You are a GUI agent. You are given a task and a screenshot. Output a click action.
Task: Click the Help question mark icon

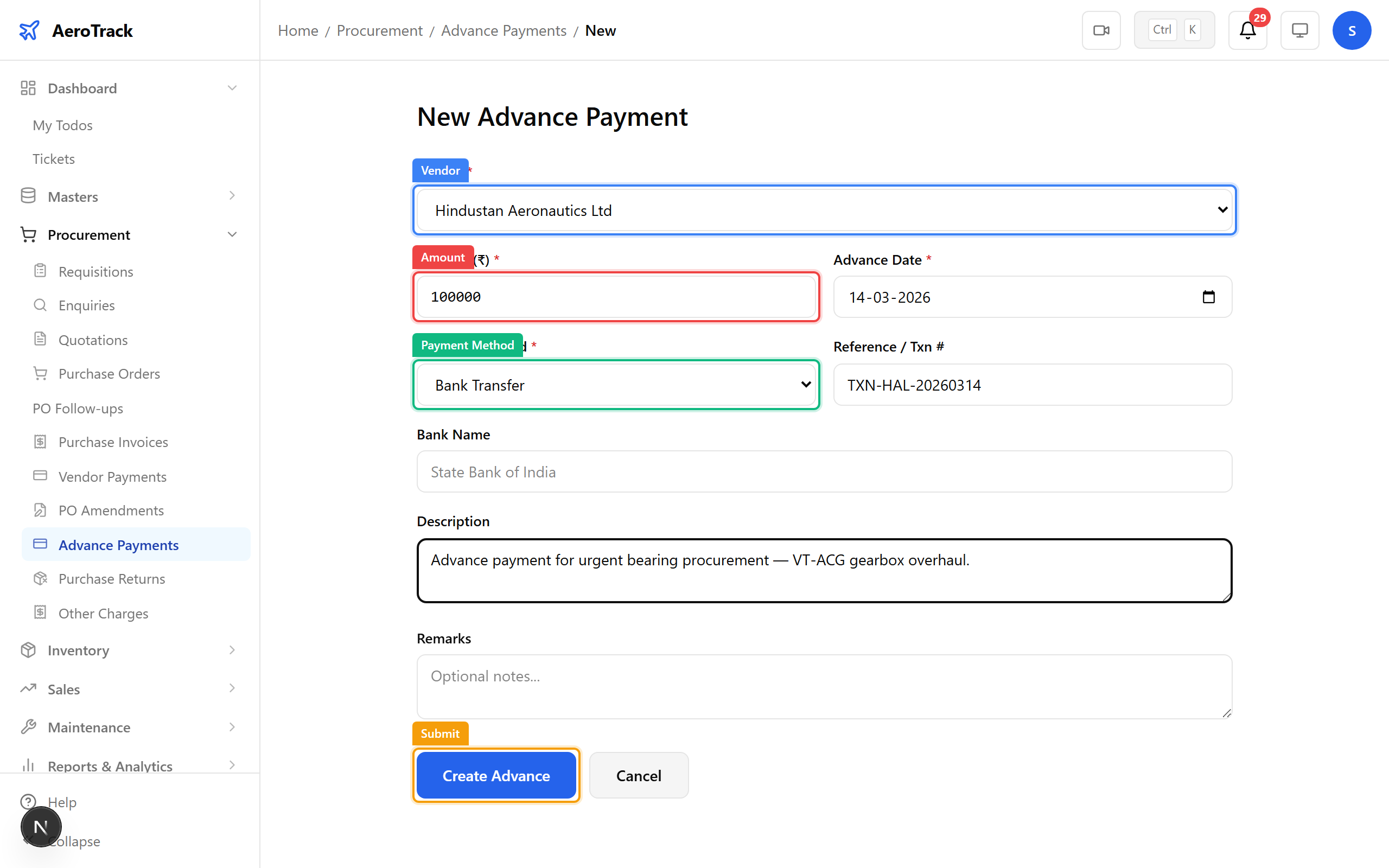[29, 802]
